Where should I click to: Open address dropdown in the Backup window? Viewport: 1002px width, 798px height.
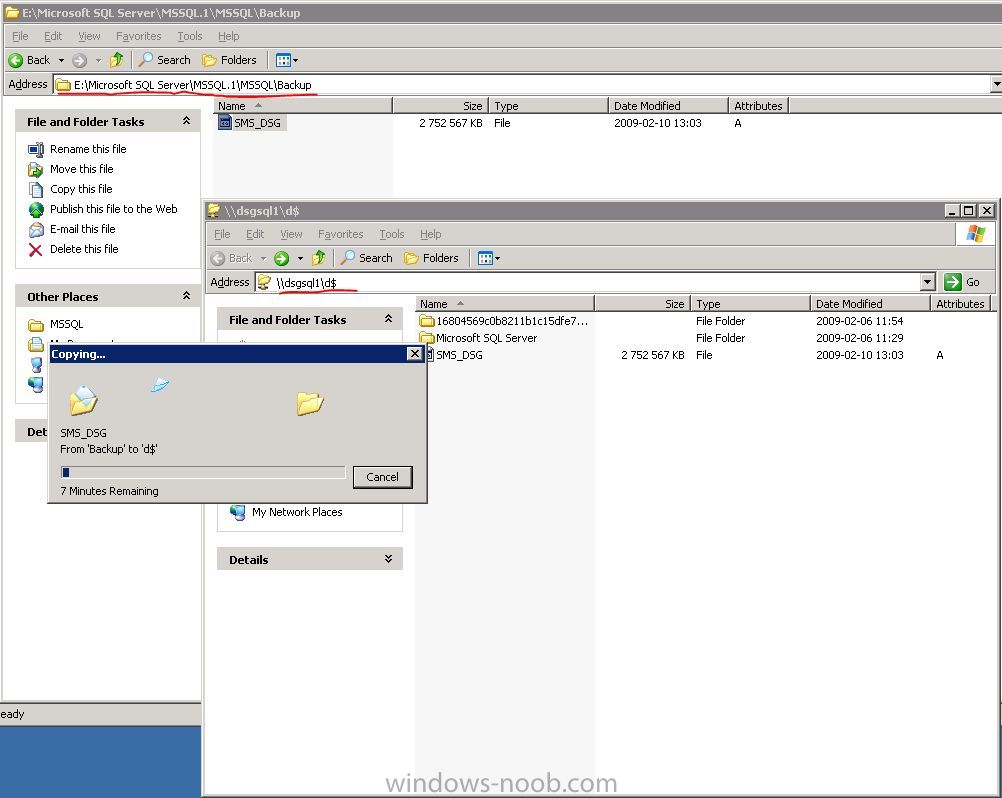[x=996, y=84]
